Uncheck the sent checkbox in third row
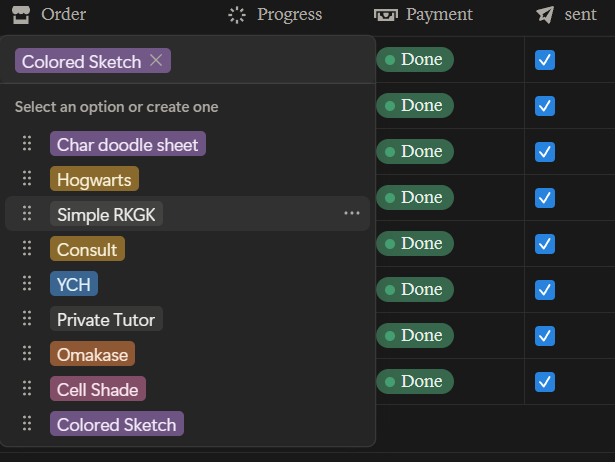The image size is (615, 462). 545,152
